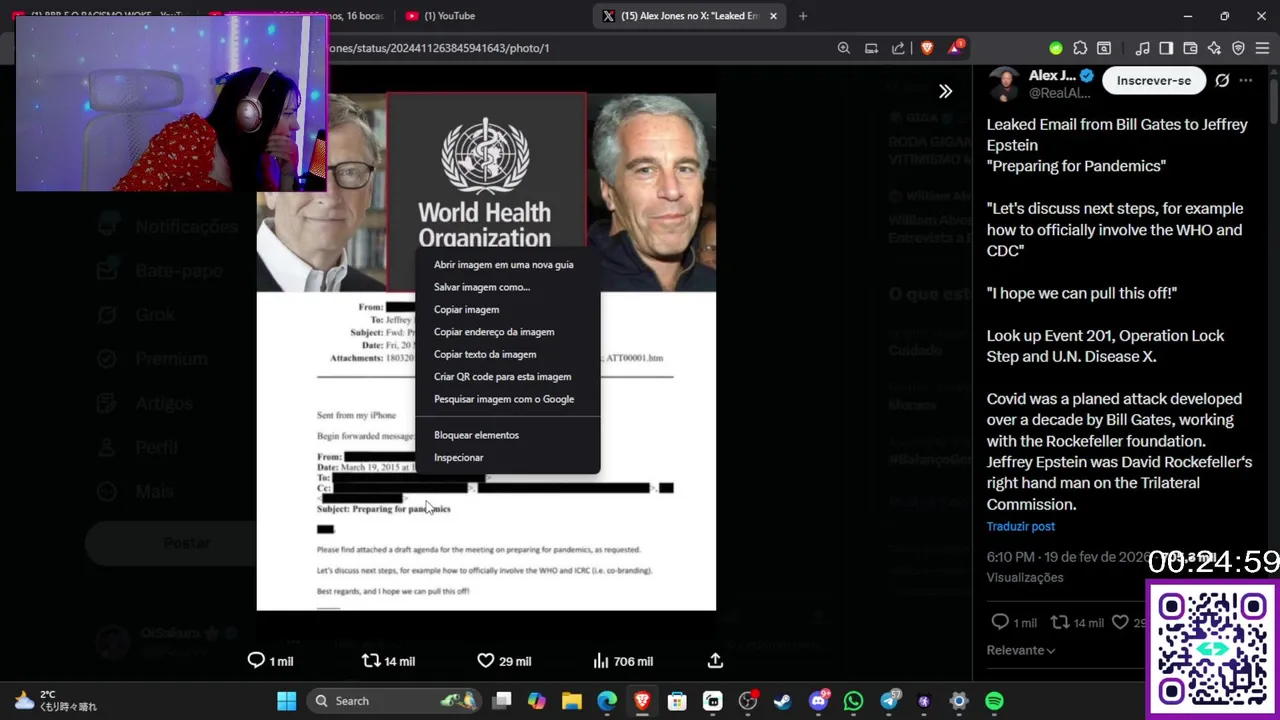
Task: Click the weather widget showing 2°C
Action: (55, 701)
